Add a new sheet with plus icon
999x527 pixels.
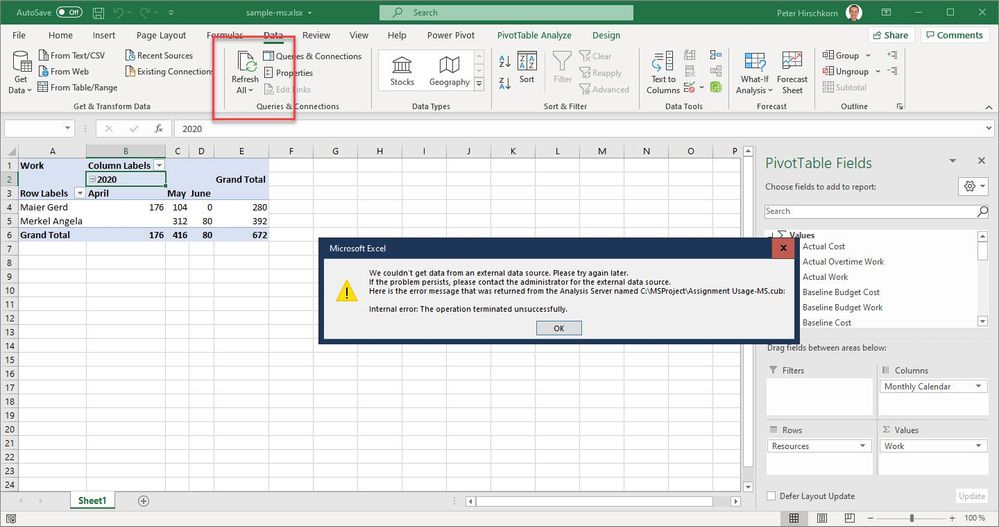pos(143,501)
